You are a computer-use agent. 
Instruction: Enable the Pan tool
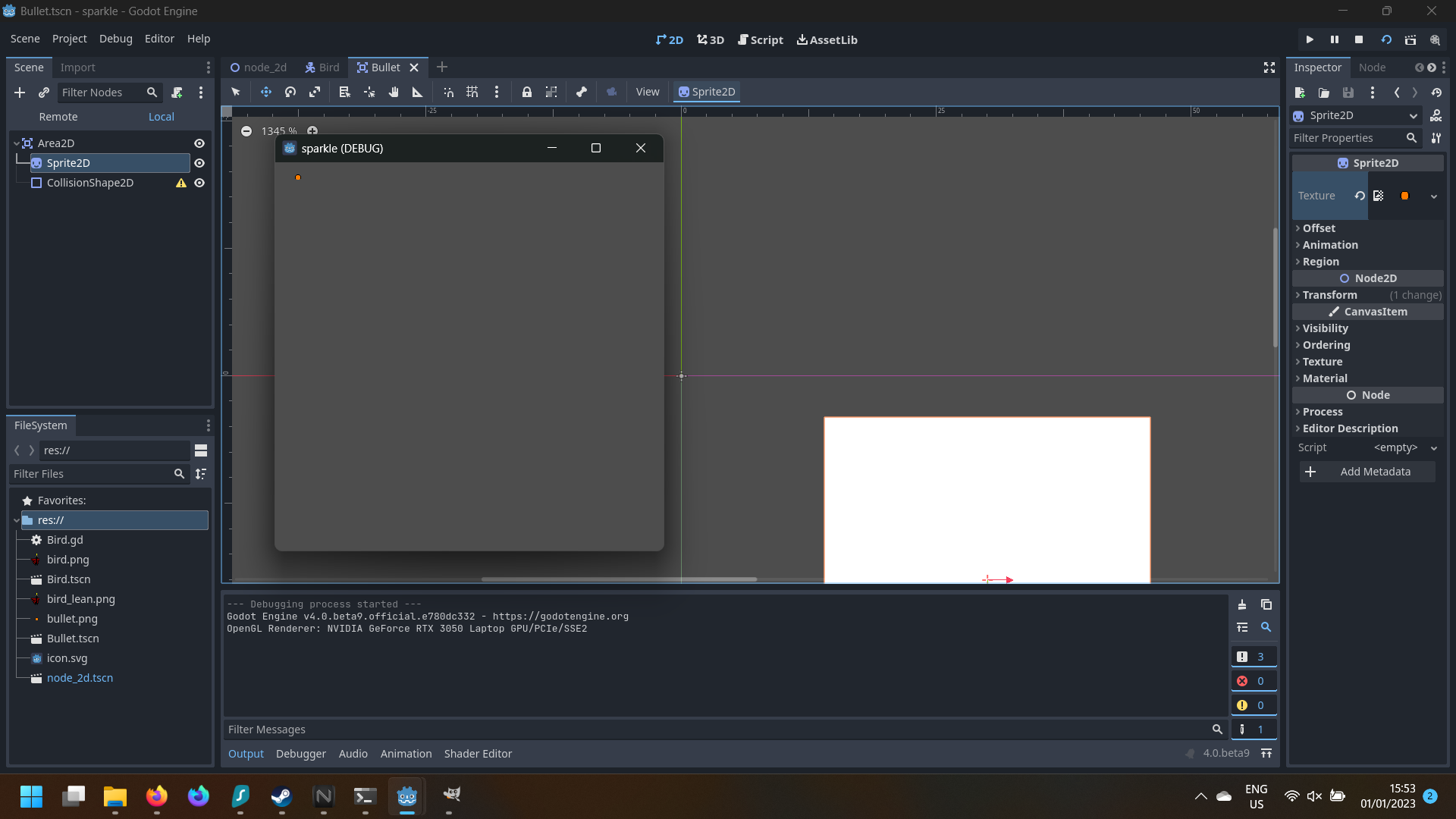pyautogui.click(x=394, y=92)
